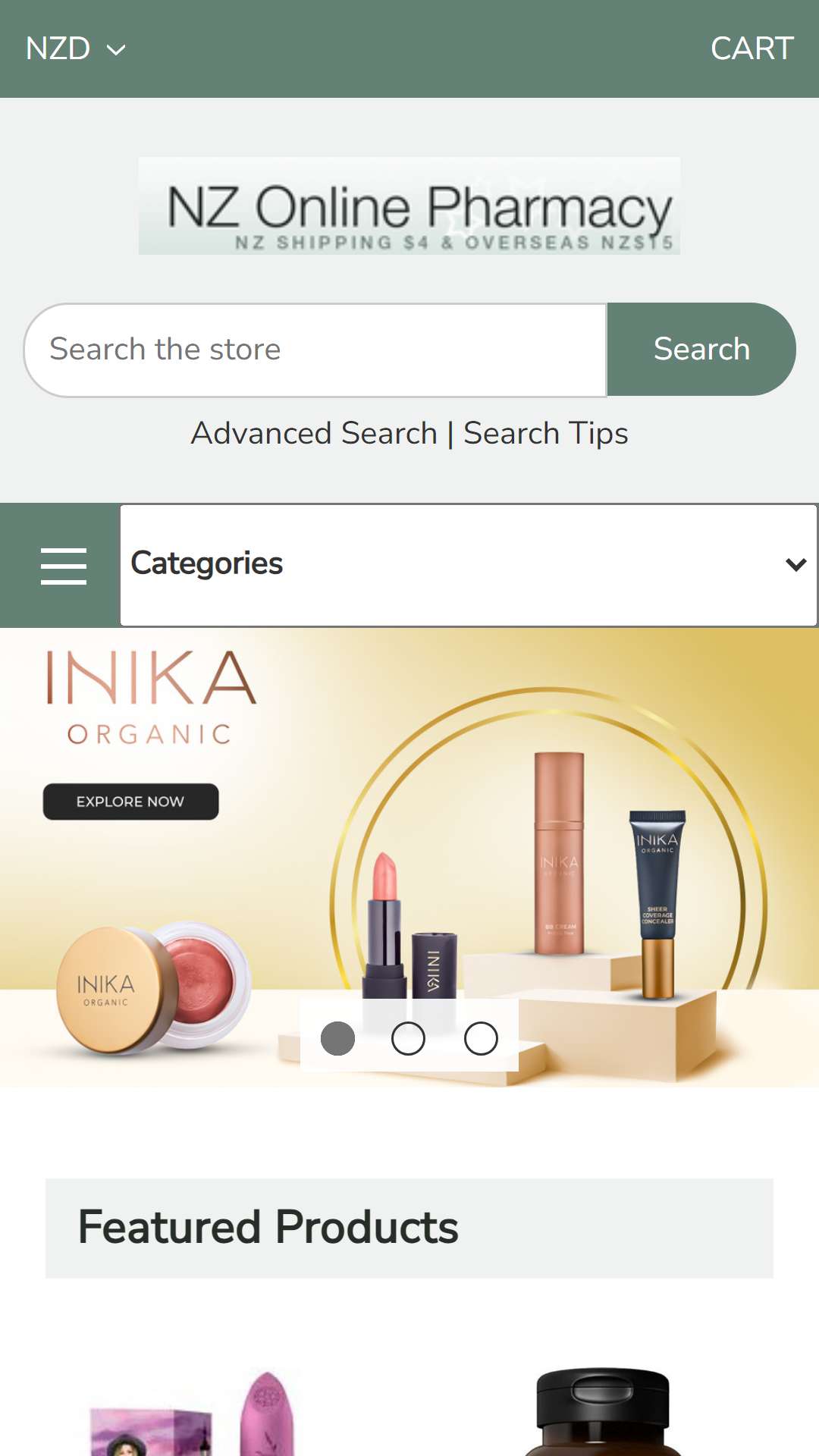
Task: Expand the Categories dropdown
Action: (x=469, y=565)
